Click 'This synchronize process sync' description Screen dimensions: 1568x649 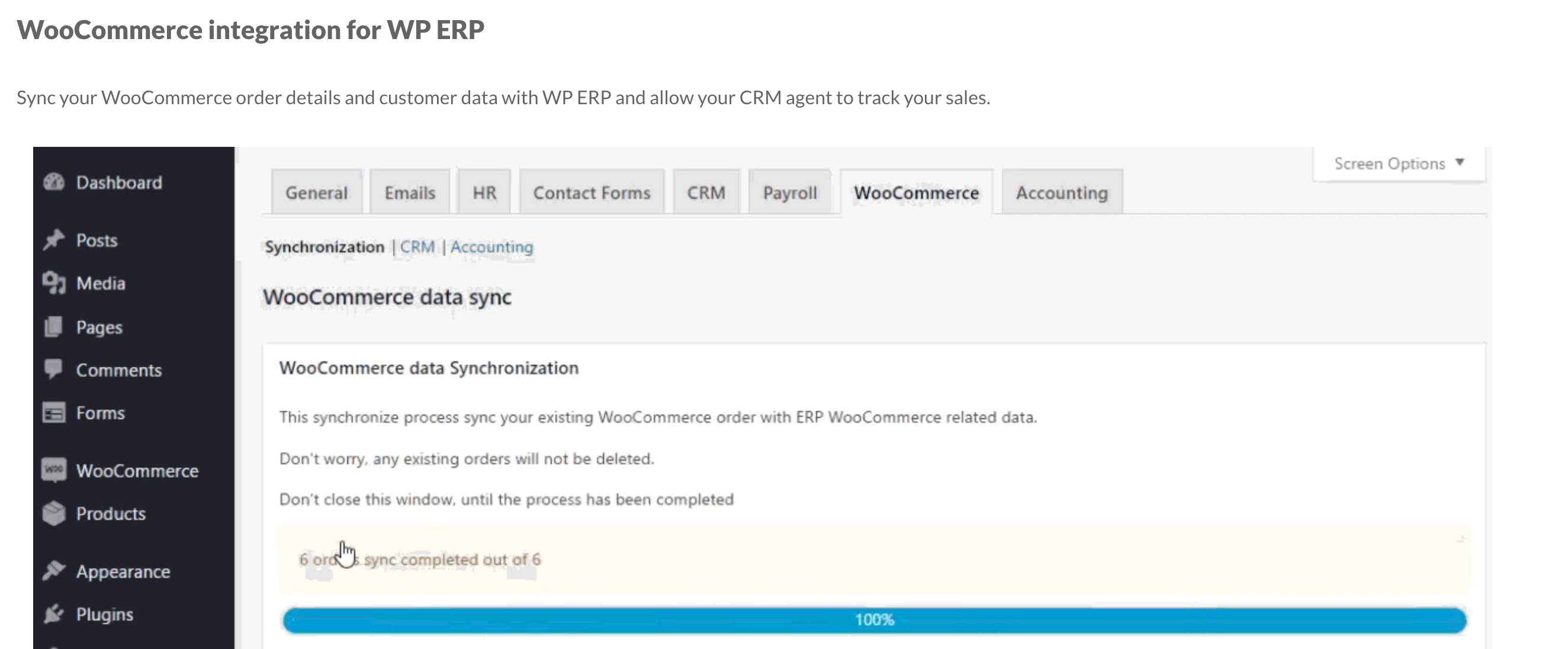coord(658,417)
